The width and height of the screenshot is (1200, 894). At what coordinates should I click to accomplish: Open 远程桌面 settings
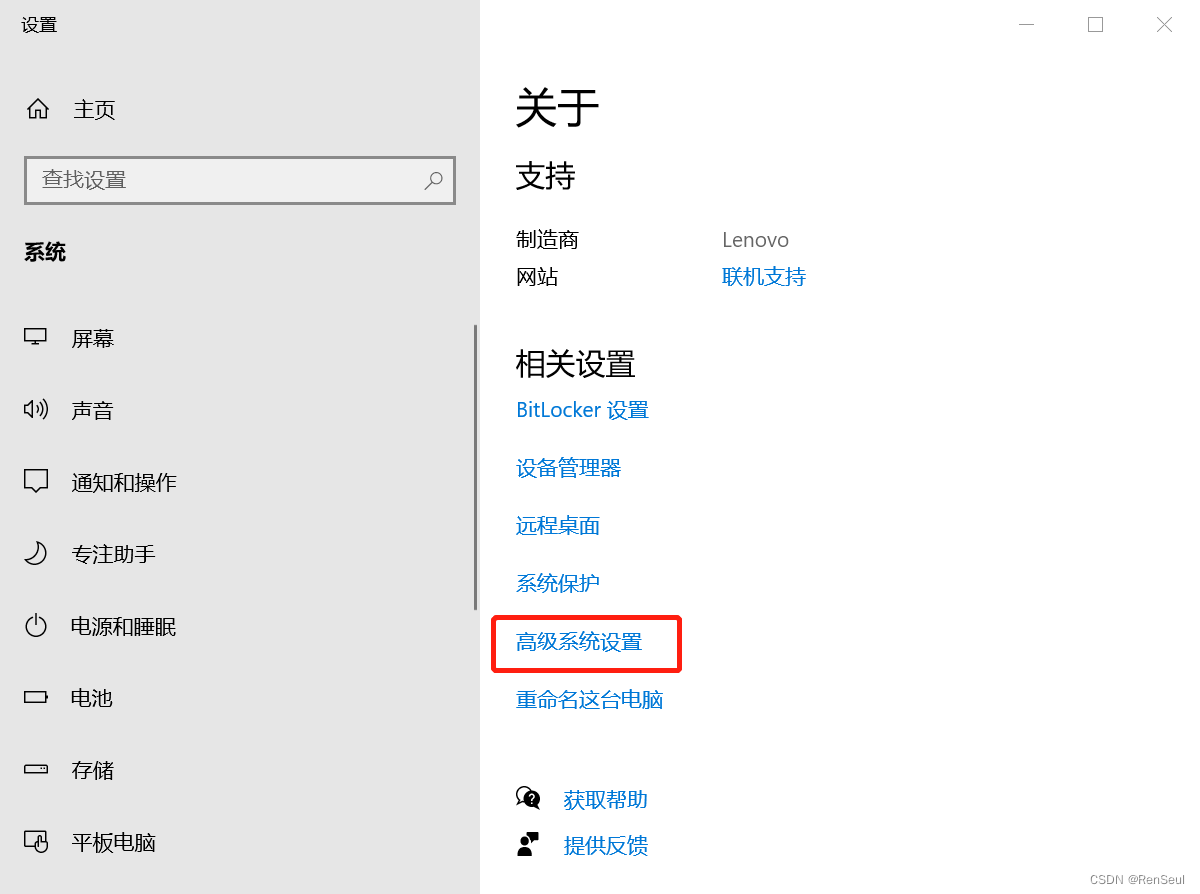point(557,525)
